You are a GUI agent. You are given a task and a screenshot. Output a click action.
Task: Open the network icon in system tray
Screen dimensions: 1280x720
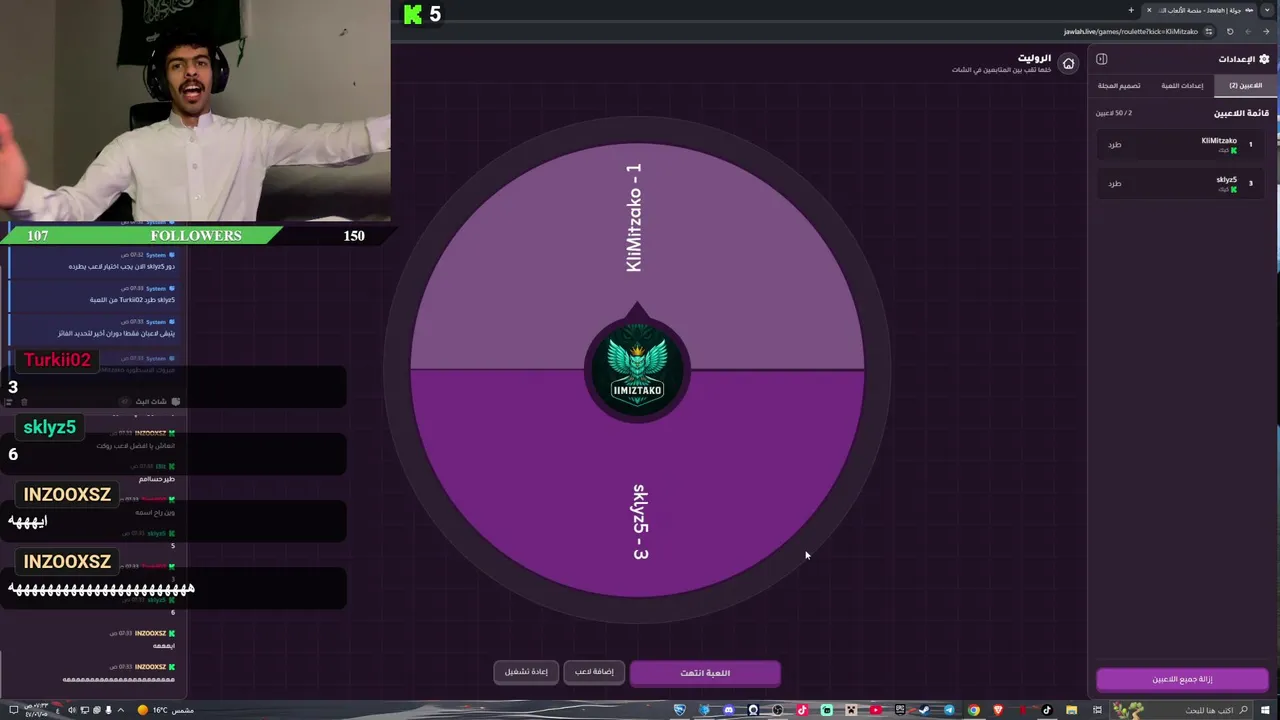tap(85, 710)
